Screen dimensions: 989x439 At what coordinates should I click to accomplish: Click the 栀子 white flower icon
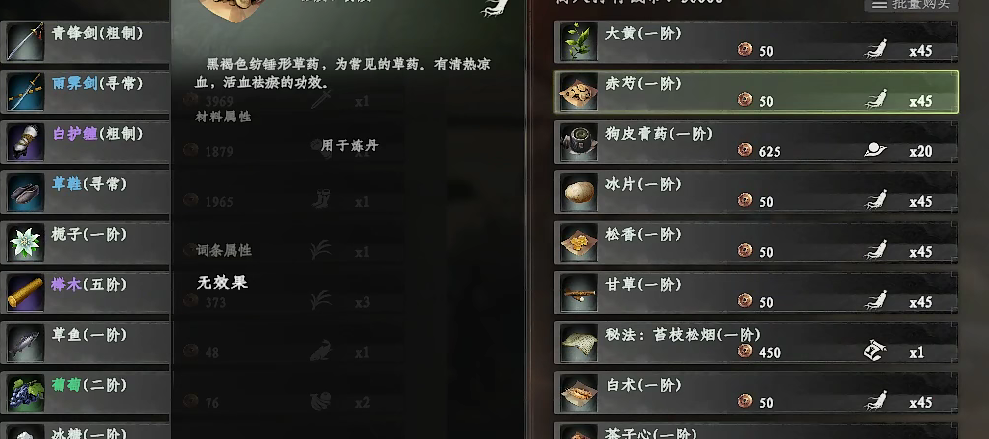26,243
